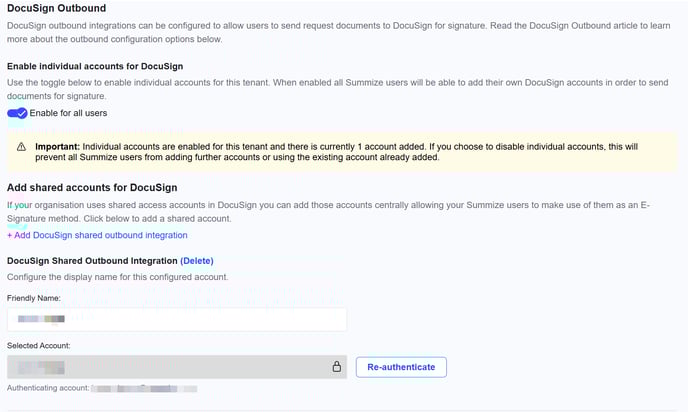Focus the Friendly Name input field

[177, 319]
